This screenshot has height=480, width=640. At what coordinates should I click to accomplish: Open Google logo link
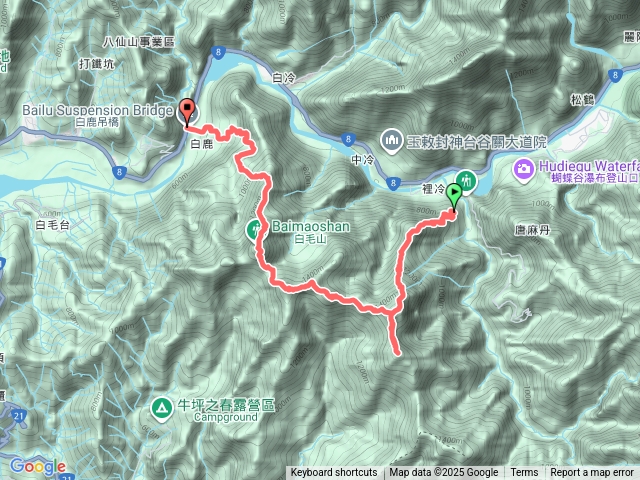pos(38,466)
